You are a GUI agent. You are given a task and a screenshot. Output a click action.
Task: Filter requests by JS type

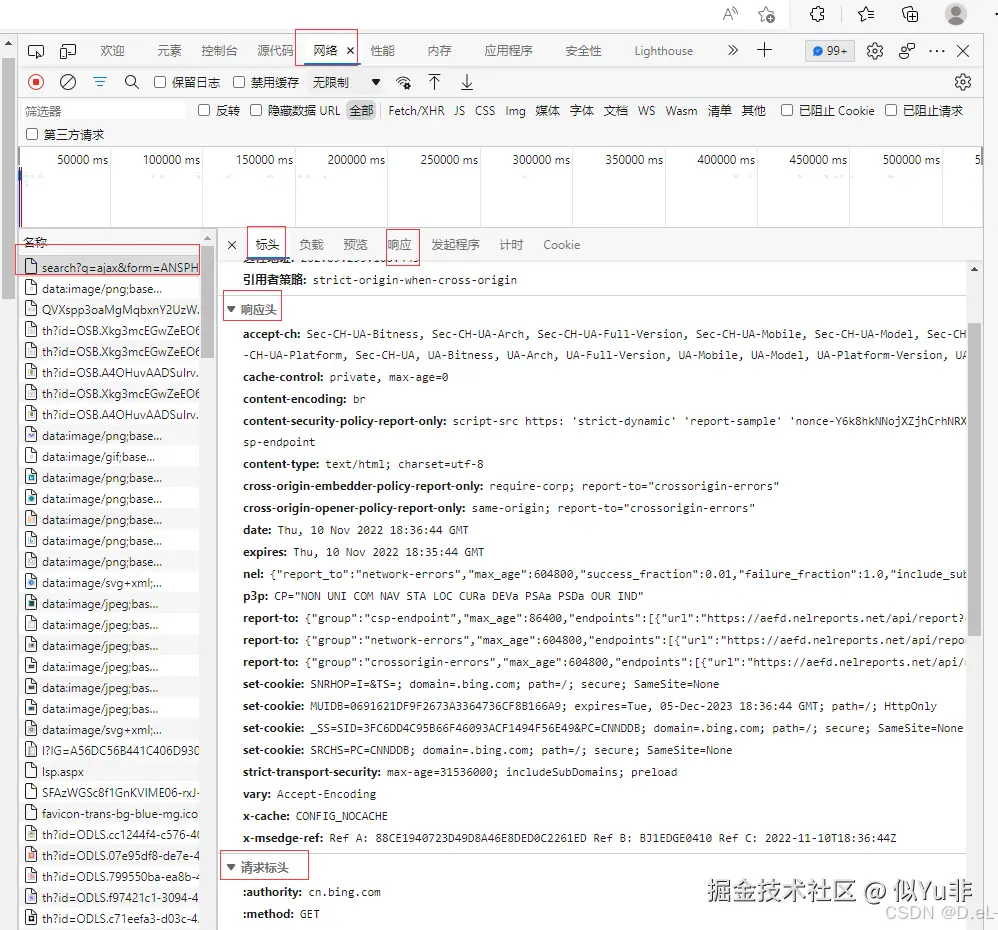pyautogui.click(x=460, y=111)
